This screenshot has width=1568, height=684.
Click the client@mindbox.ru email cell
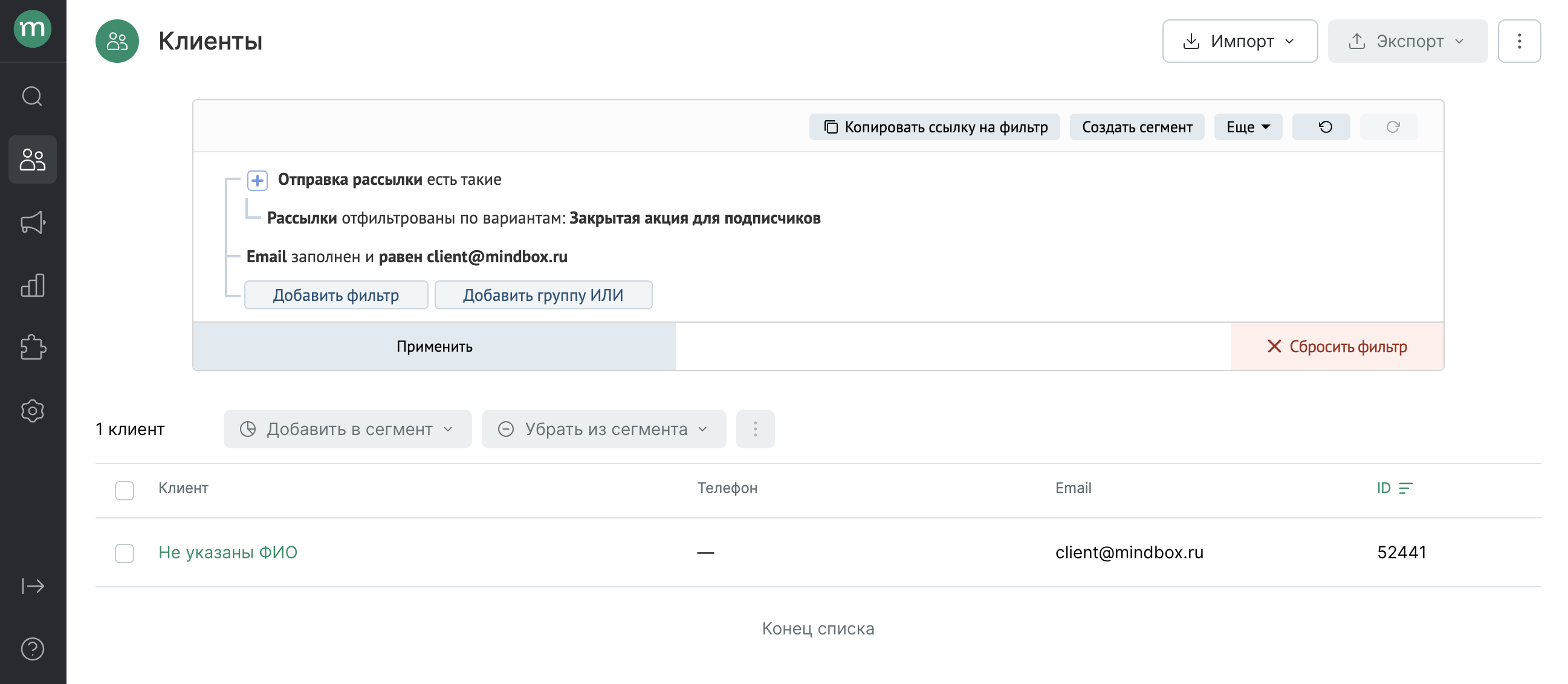click(x=1129, y=552)
